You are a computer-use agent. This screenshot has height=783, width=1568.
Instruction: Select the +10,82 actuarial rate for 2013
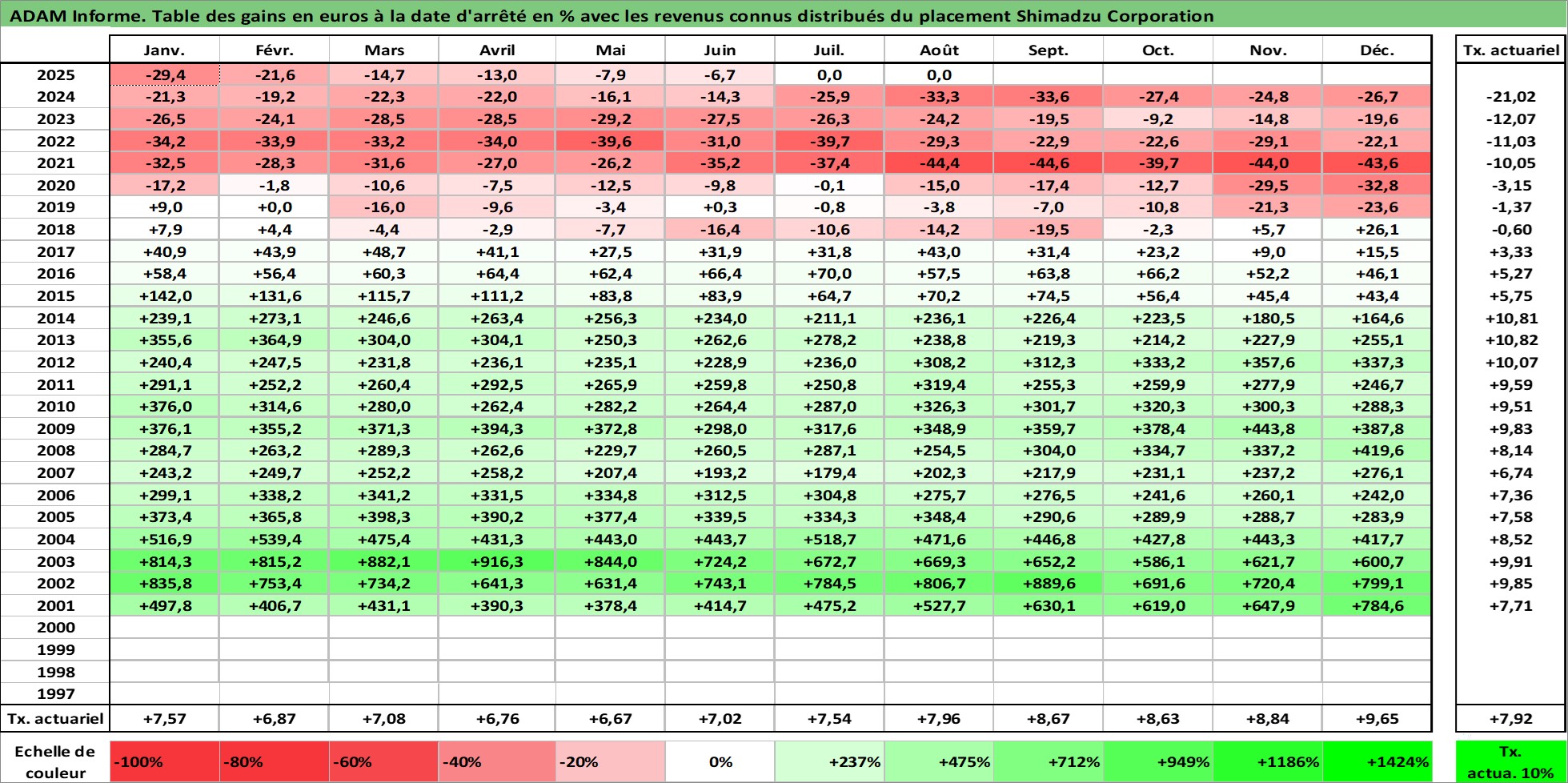[x=1510, y=340]
